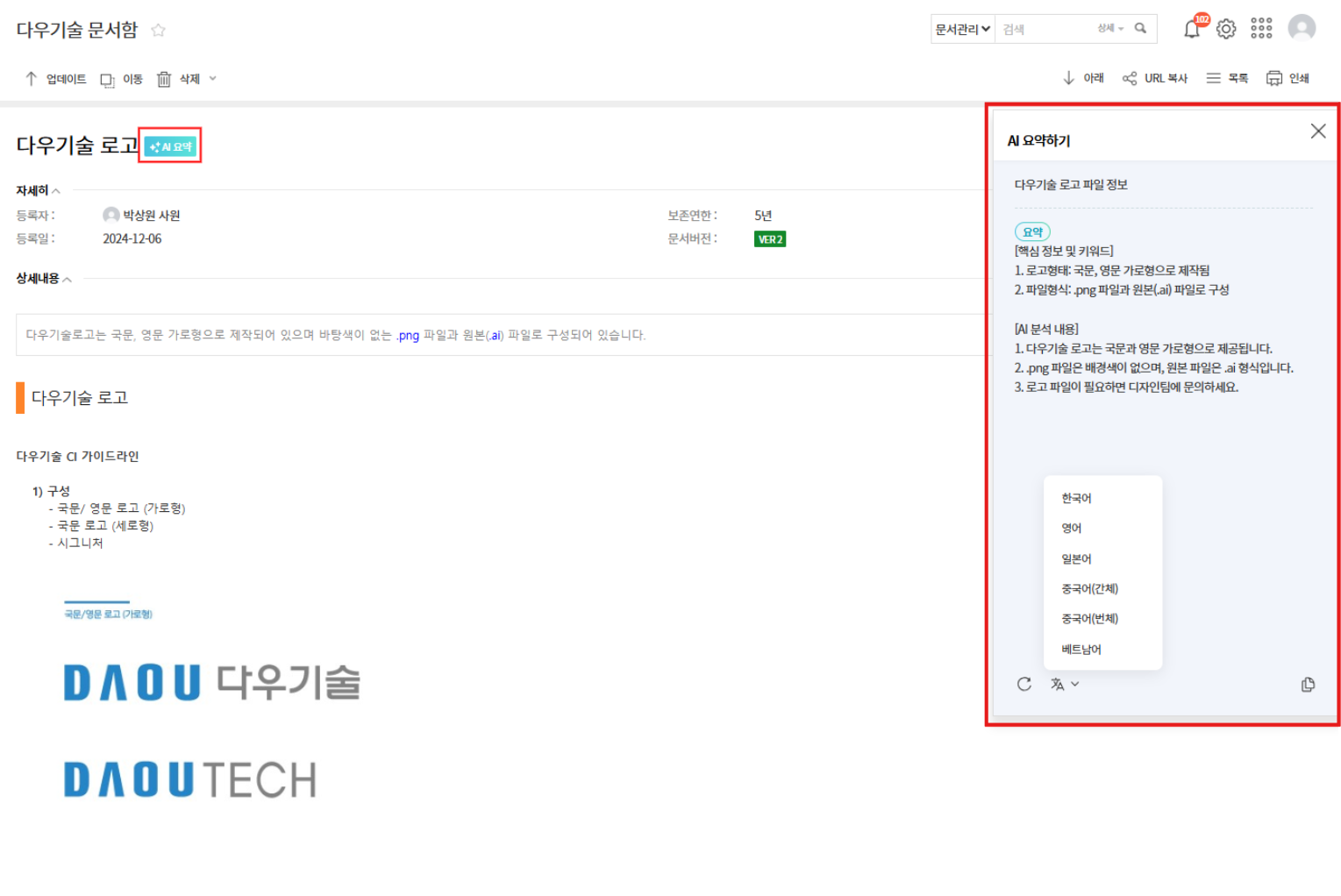Viewport: 1341px width, 896px height.
Task: Focus the 검색 search input field
Action: (x=1044, y=29)
